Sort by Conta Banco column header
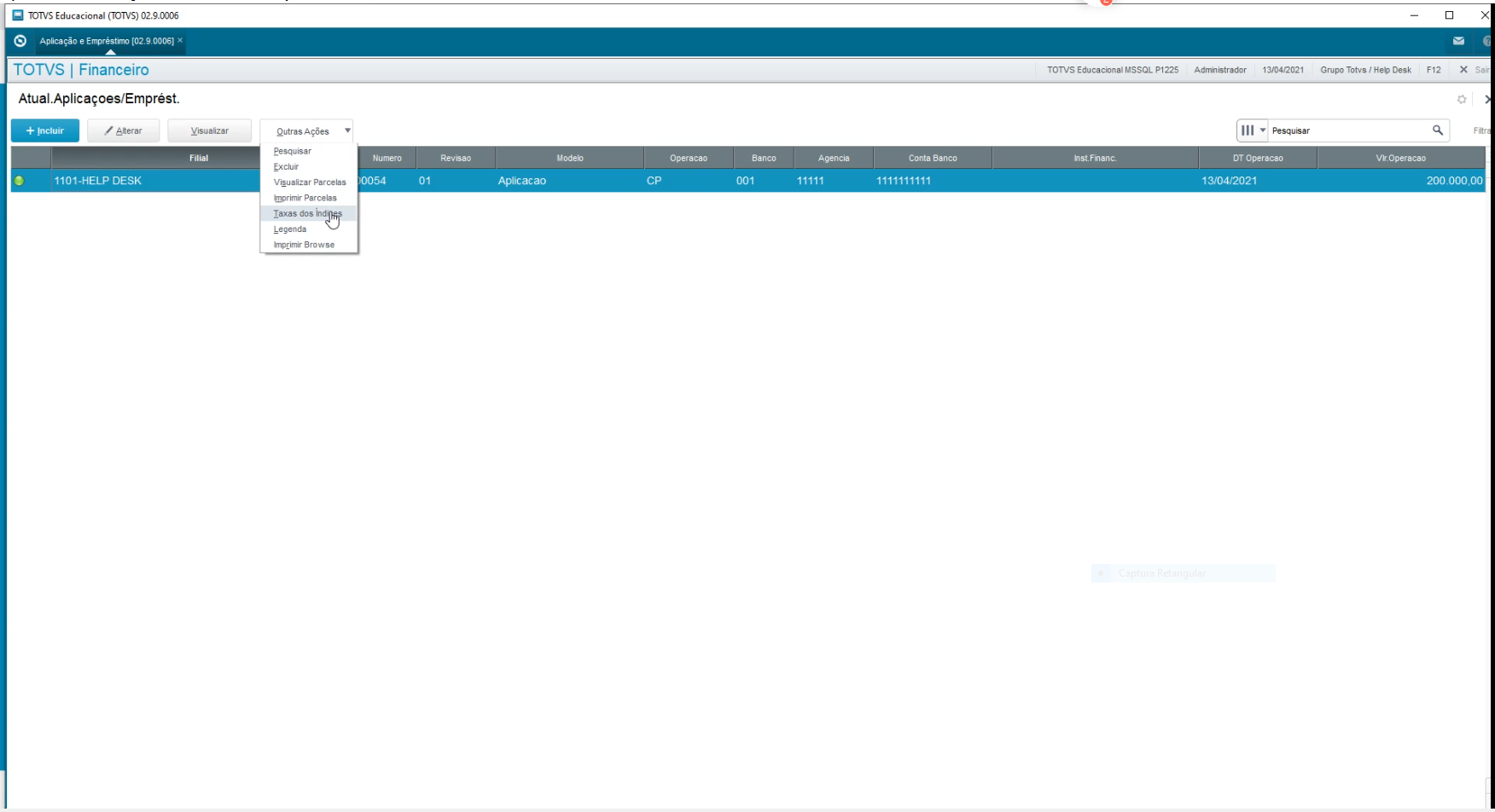1495x812 pixels. (933, 158)
